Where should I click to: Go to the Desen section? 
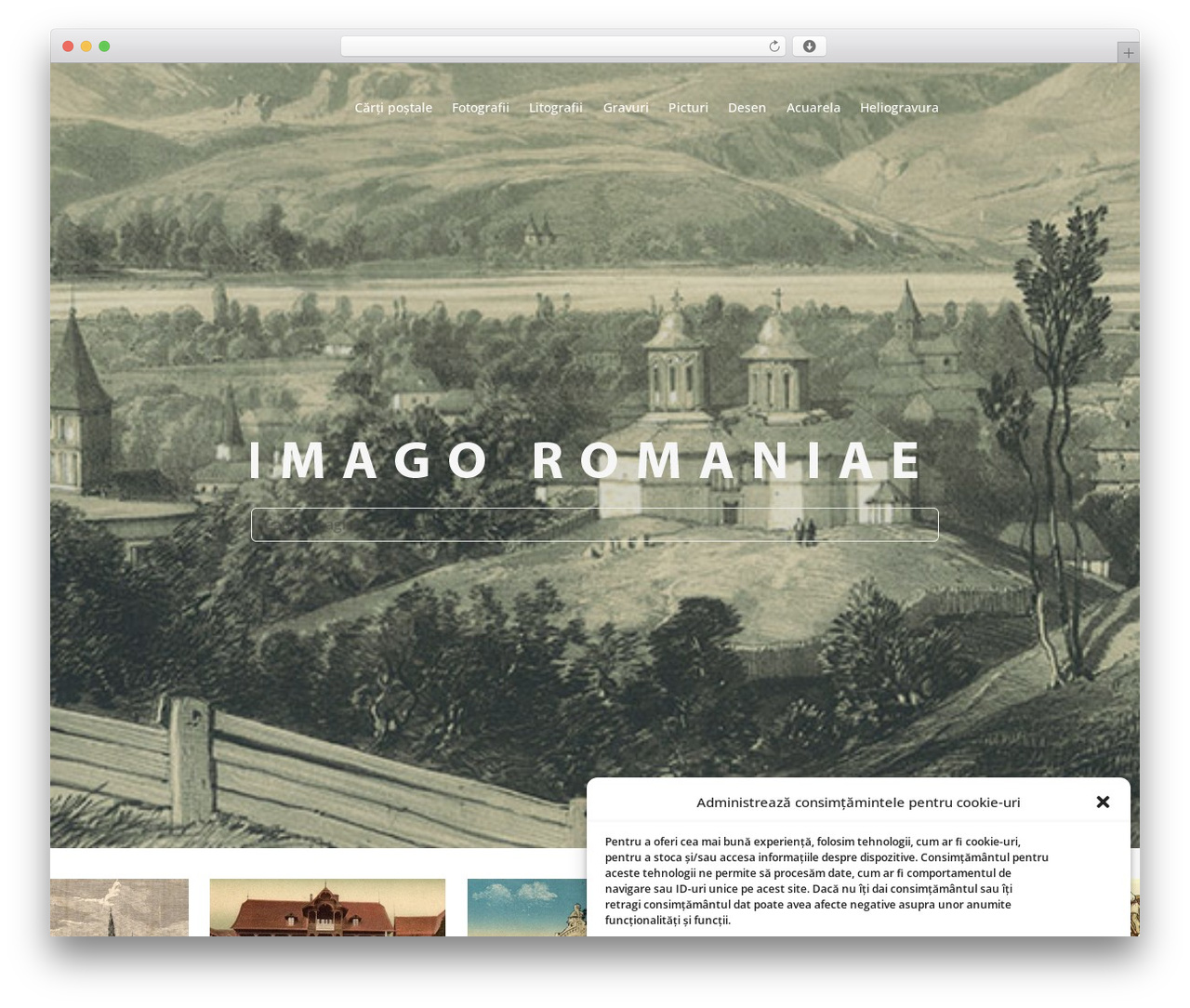coord(747,108)
